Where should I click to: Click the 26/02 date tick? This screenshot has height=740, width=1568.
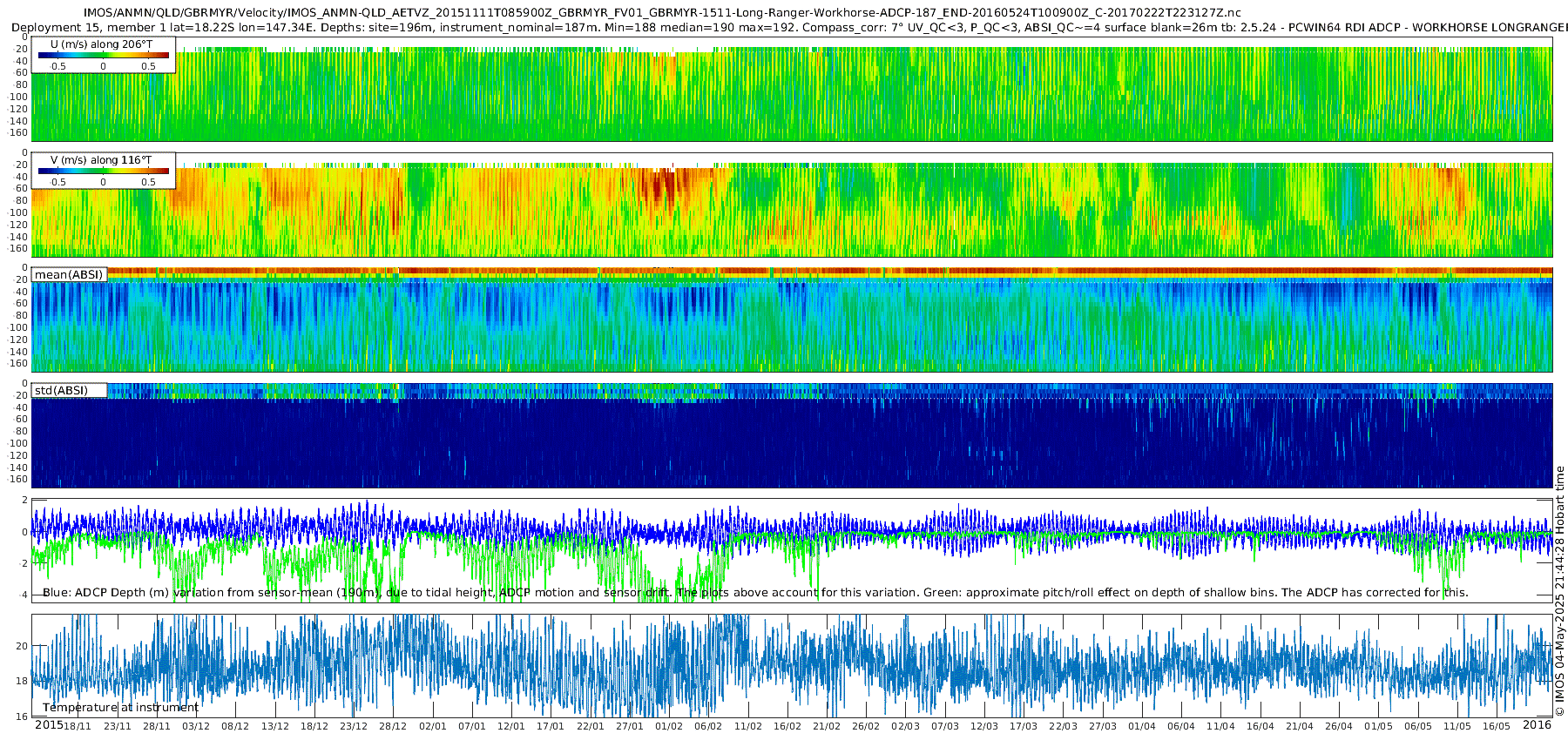[866, 726]
